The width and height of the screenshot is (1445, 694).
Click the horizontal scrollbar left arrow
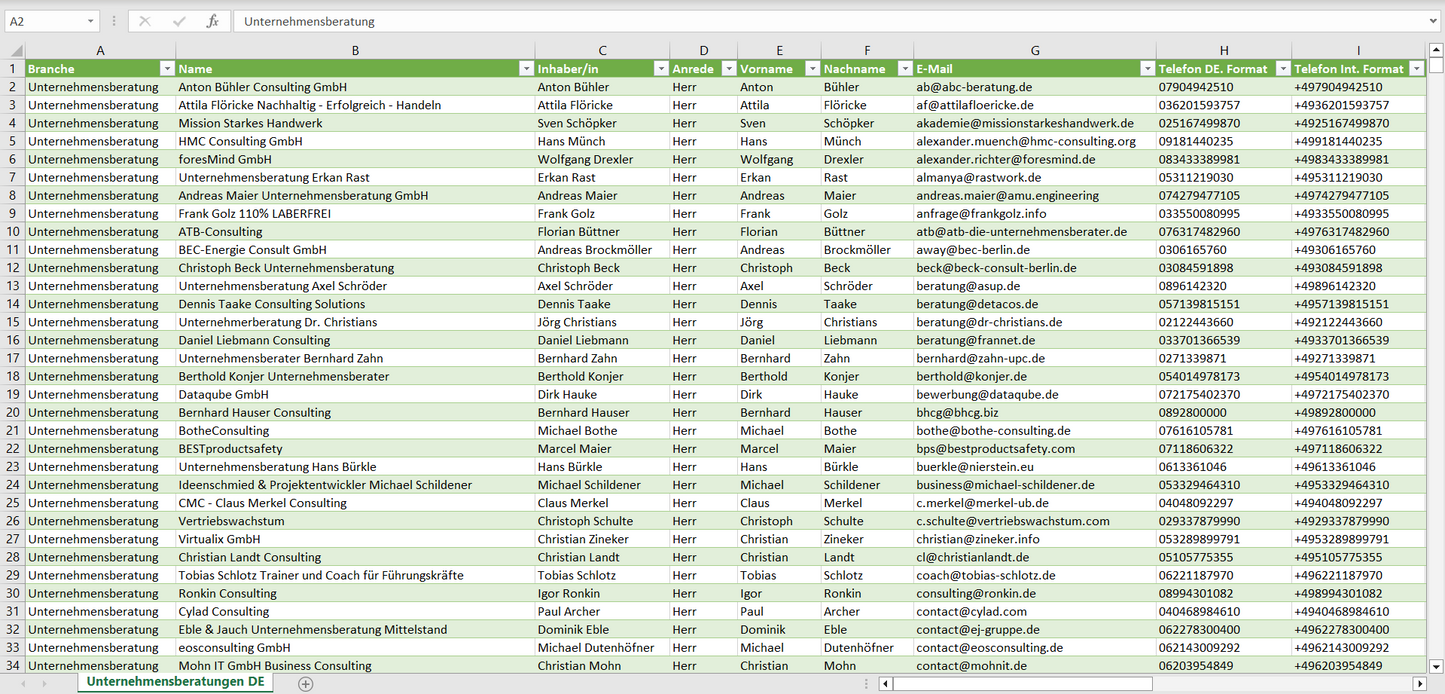point(885,684)
